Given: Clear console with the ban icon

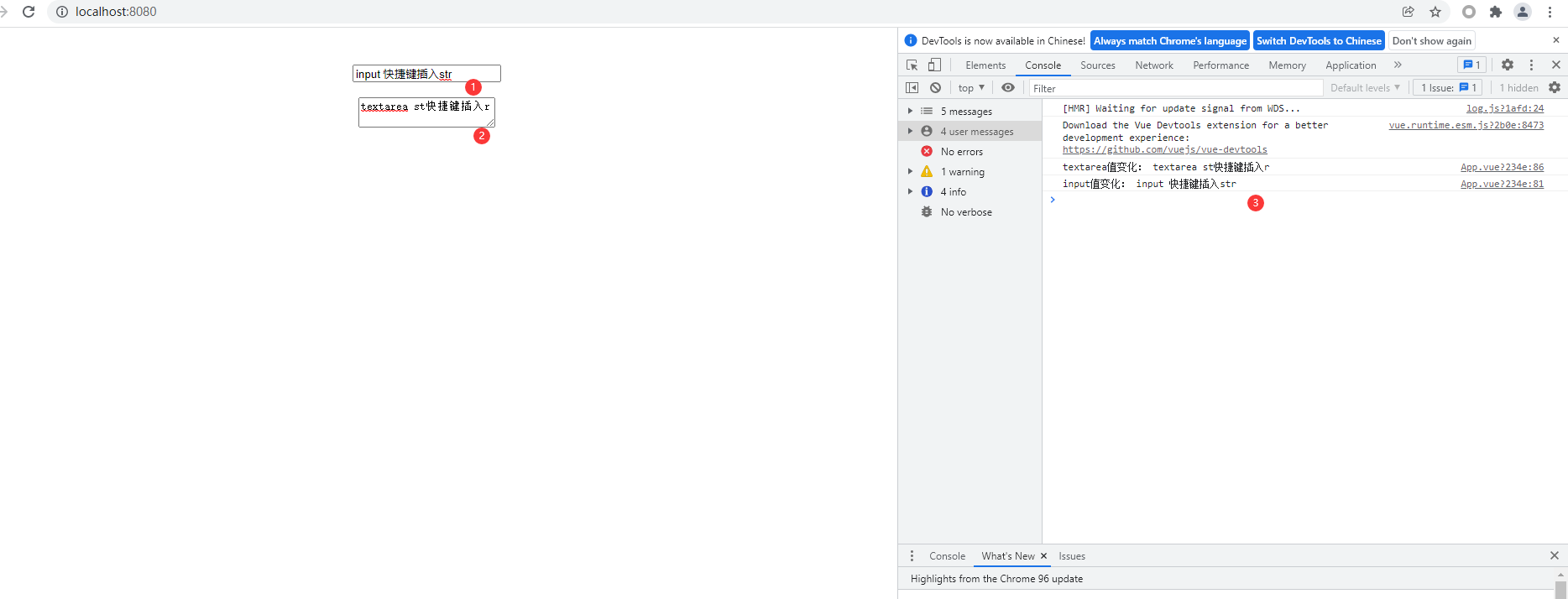Looking at the screenshot, I should pos(935,87).
